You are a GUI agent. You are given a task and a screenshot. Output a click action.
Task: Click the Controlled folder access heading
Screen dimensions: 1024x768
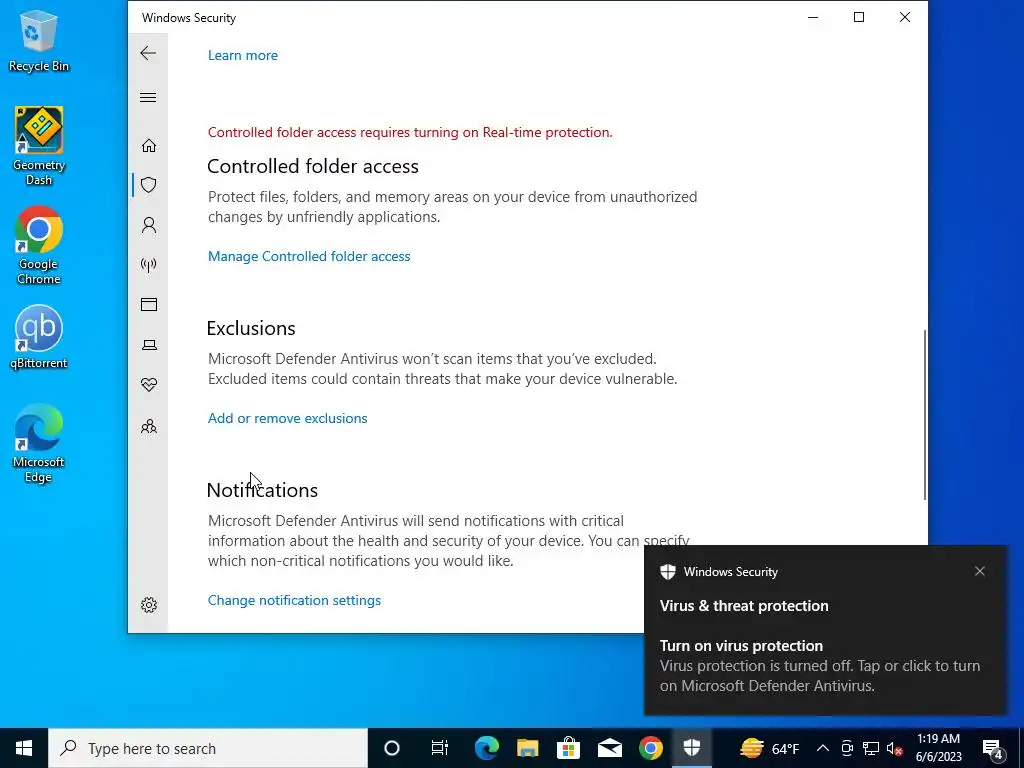[313, 167]
